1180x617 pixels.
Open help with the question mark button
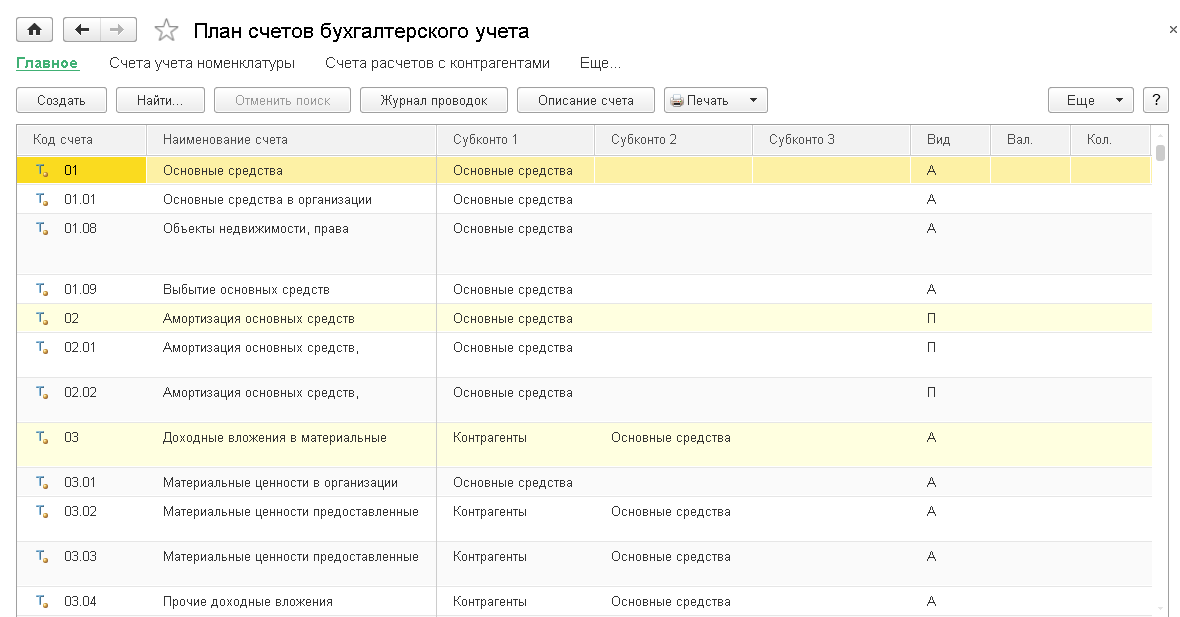1156,100
